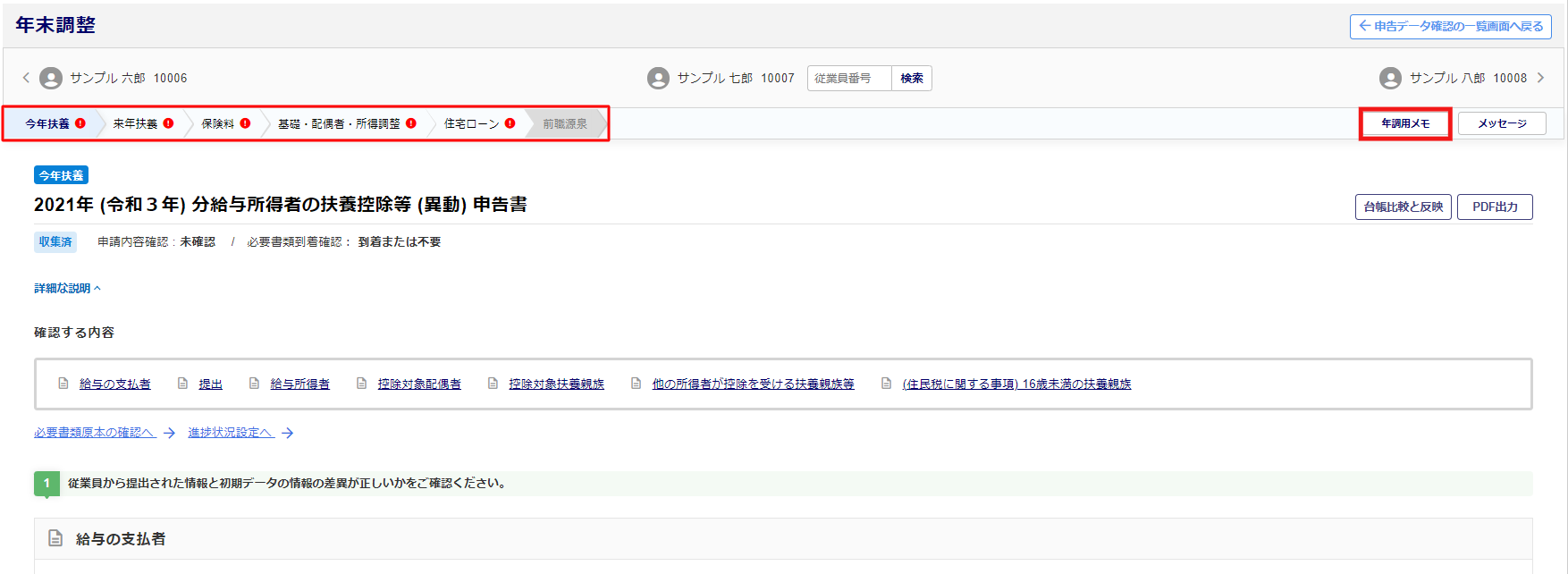Click document icon beside 他の所得者が控除を受ける扶養親族等

coord(636,383)
